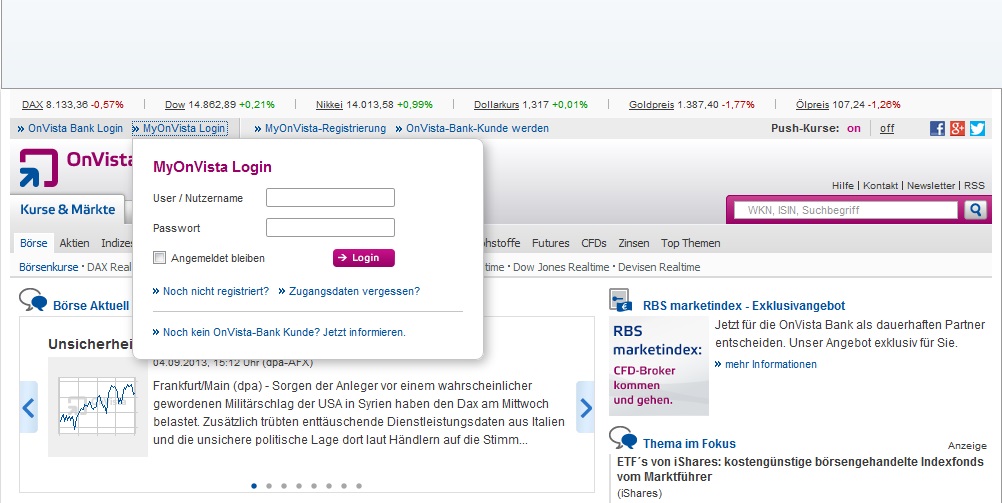
Task: Show the next news slide arrow
Action: tap(585, 407)
